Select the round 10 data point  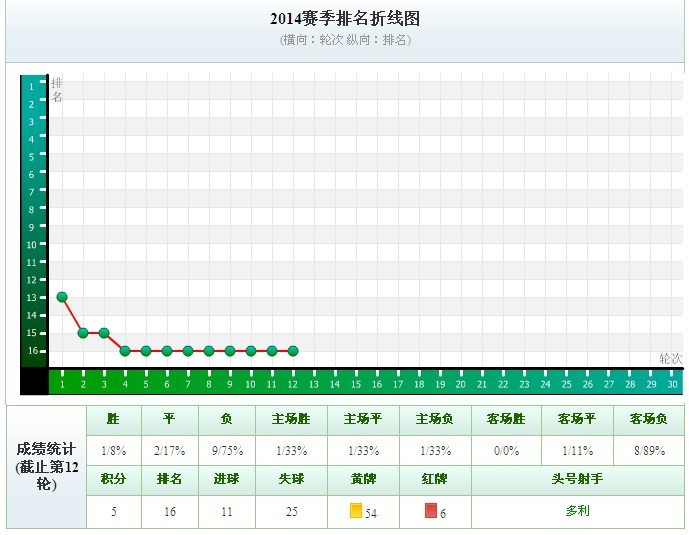click(251, 351)
